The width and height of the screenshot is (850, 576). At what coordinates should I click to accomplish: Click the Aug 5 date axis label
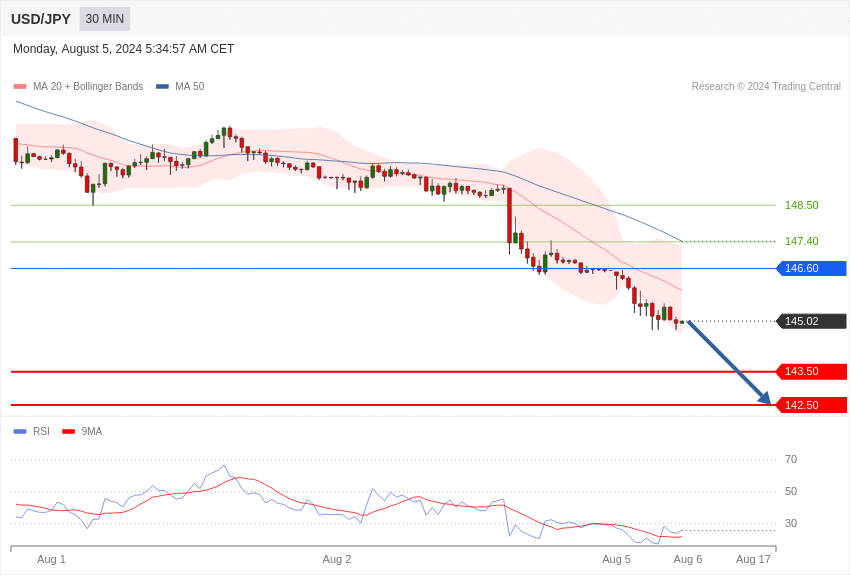pyautogui.click(x=616, y=559)
